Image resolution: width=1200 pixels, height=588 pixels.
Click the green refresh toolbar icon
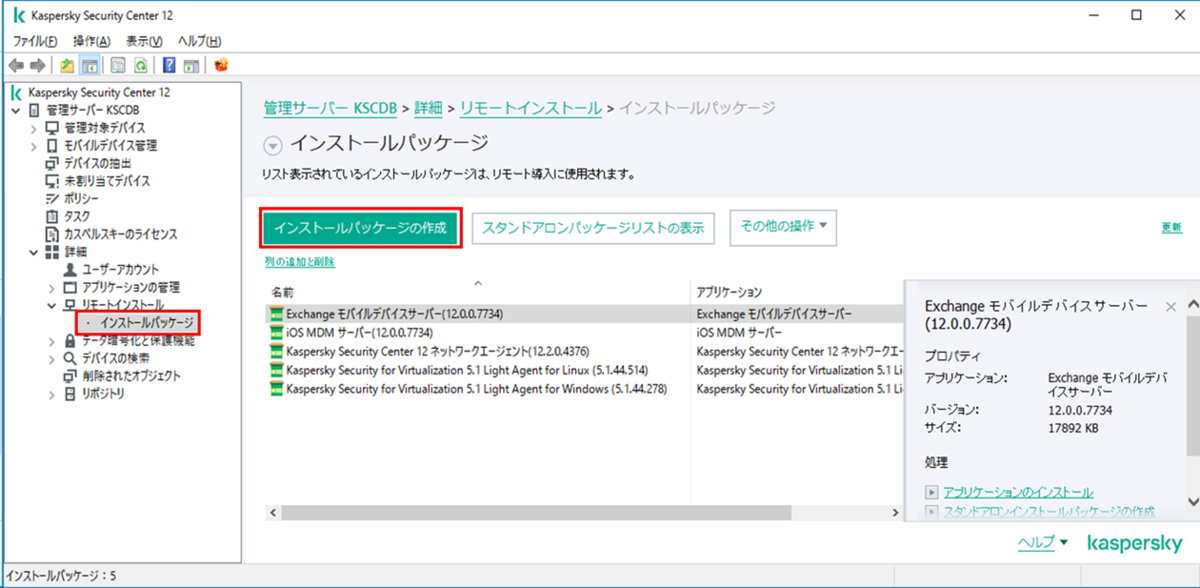(141, 65)
